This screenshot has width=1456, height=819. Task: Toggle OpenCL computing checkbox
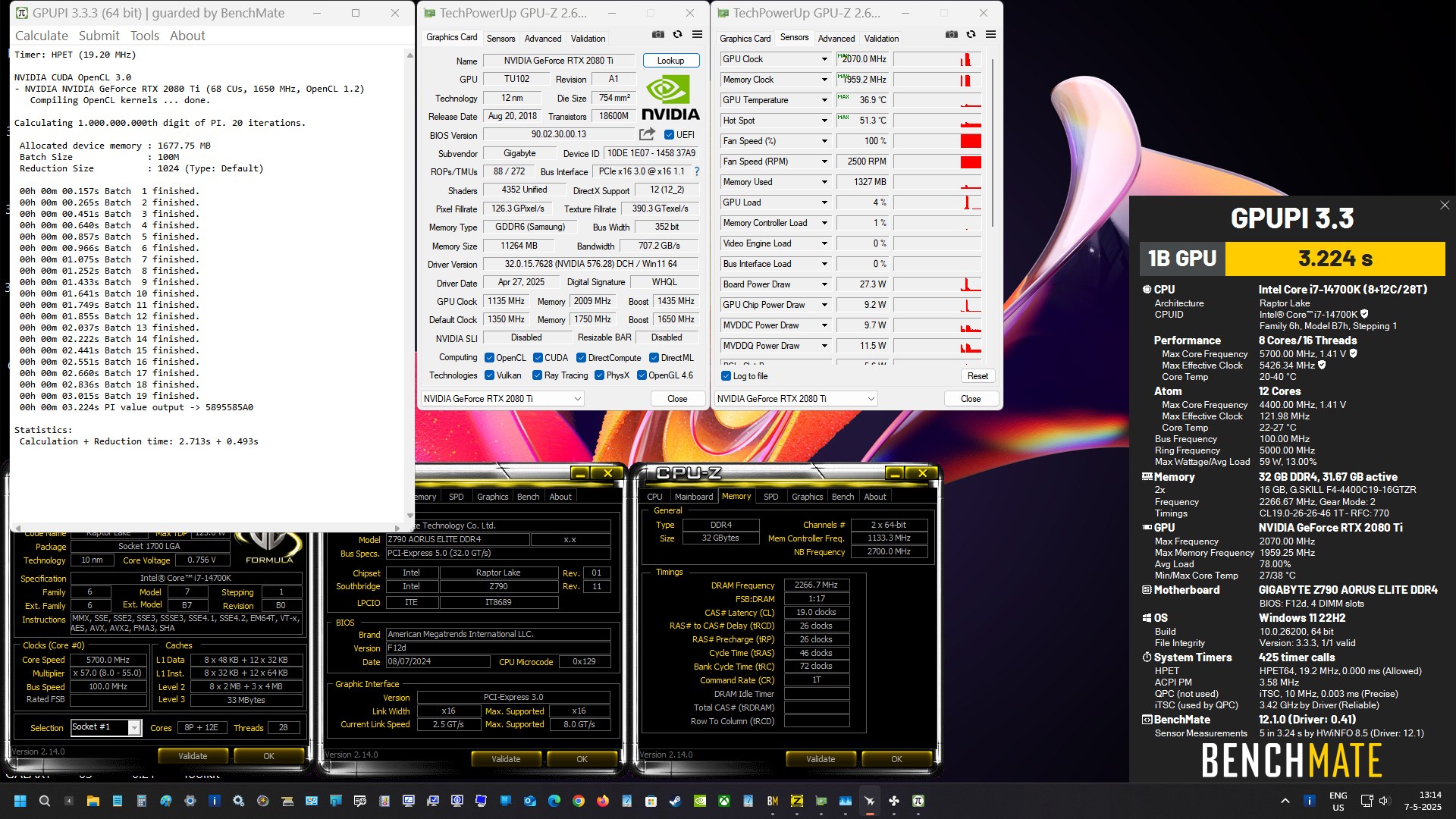click(x=489, y=358)
